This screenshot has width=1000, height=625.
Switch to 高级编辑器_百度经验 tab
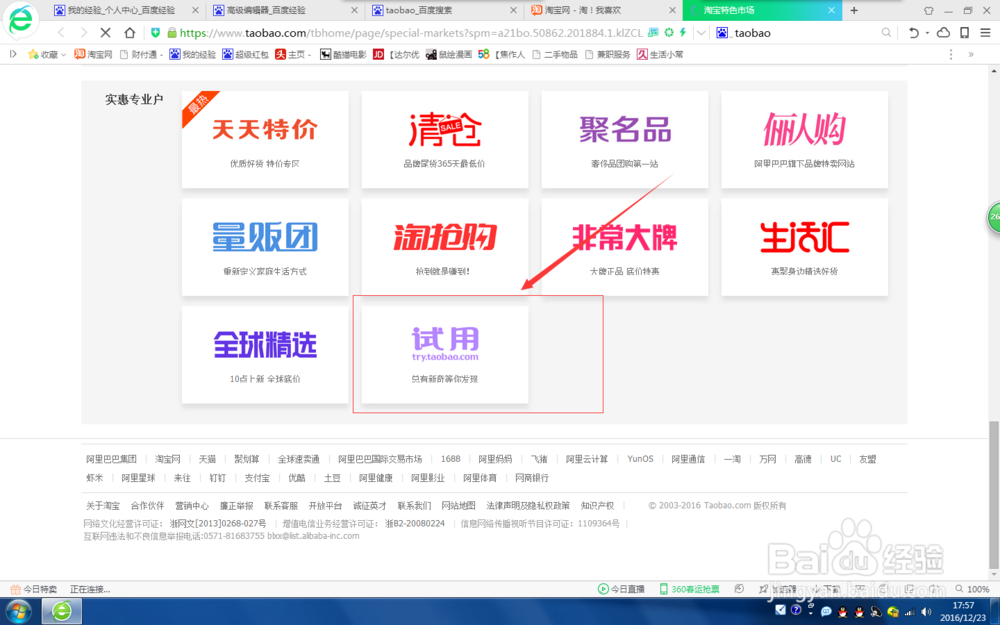point(284,10)
